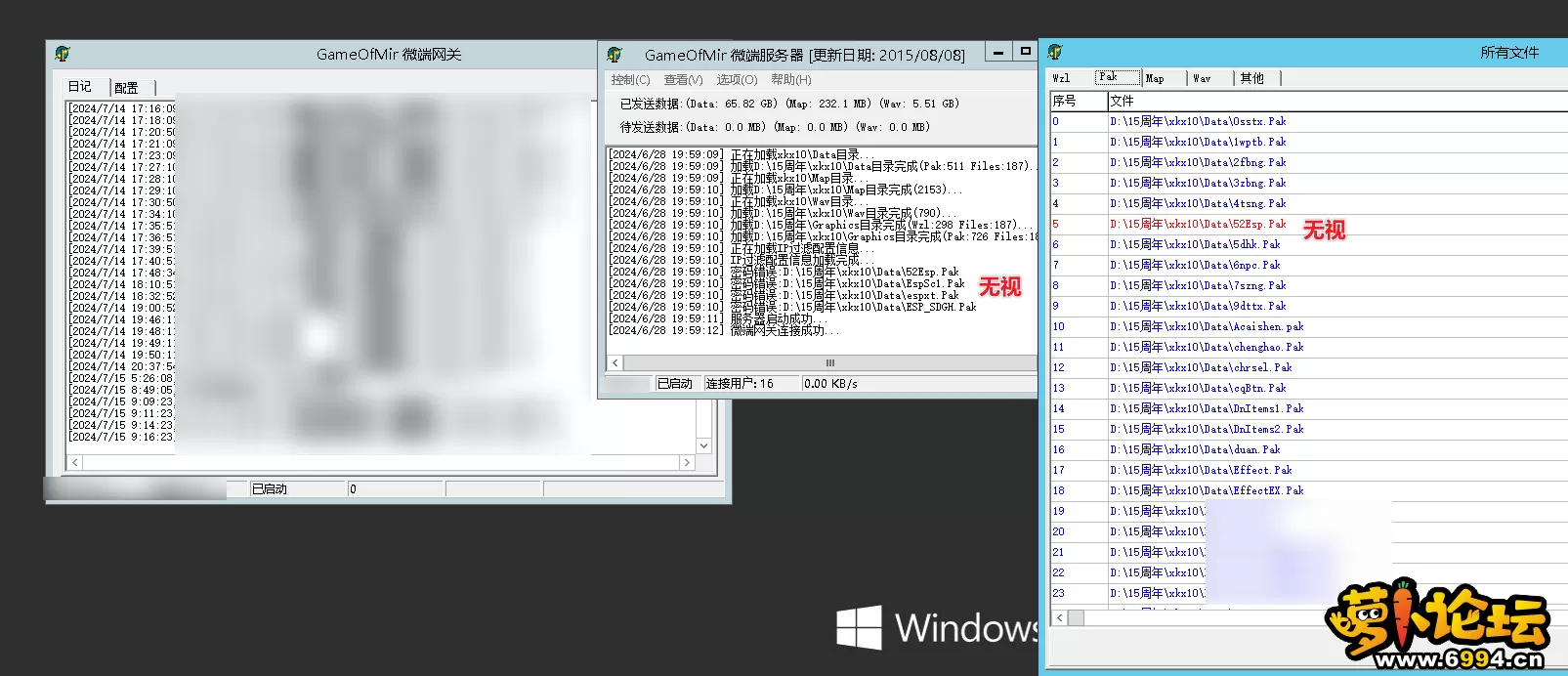
Task: Click left arrow of 微端服务器 log scrollbar
Action: [x=614, y=362]
